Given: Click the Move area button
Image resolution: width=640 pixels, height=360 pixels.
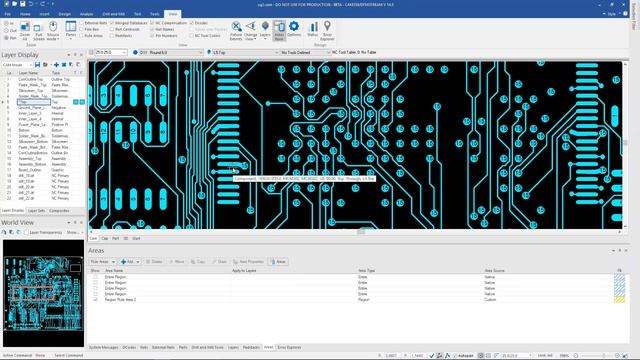Looking at the screenshot, I should click(x=177, y=261).
